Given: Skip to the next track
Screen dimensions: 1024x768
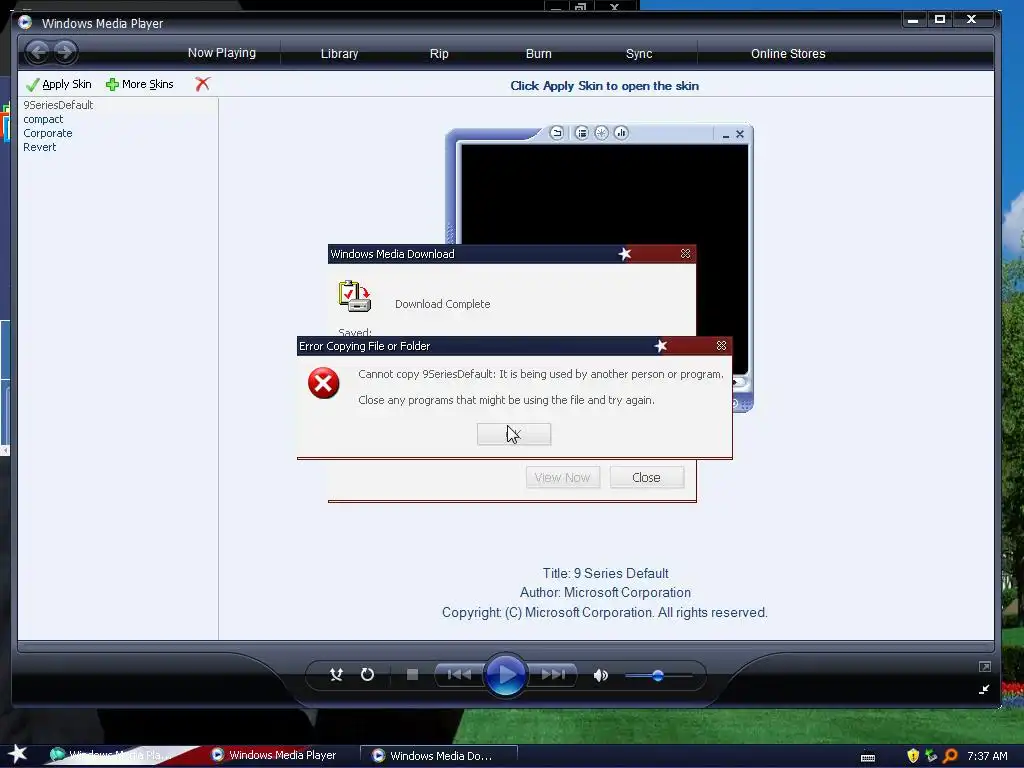Looking at the screenshot, I should point(553,675).
